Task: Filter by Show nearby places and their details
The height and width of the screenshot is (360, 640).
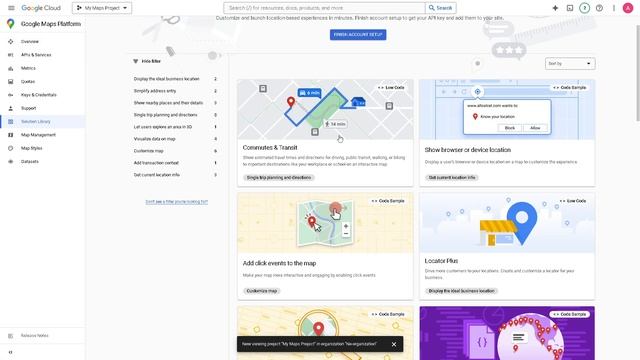Action: [176, 103]
